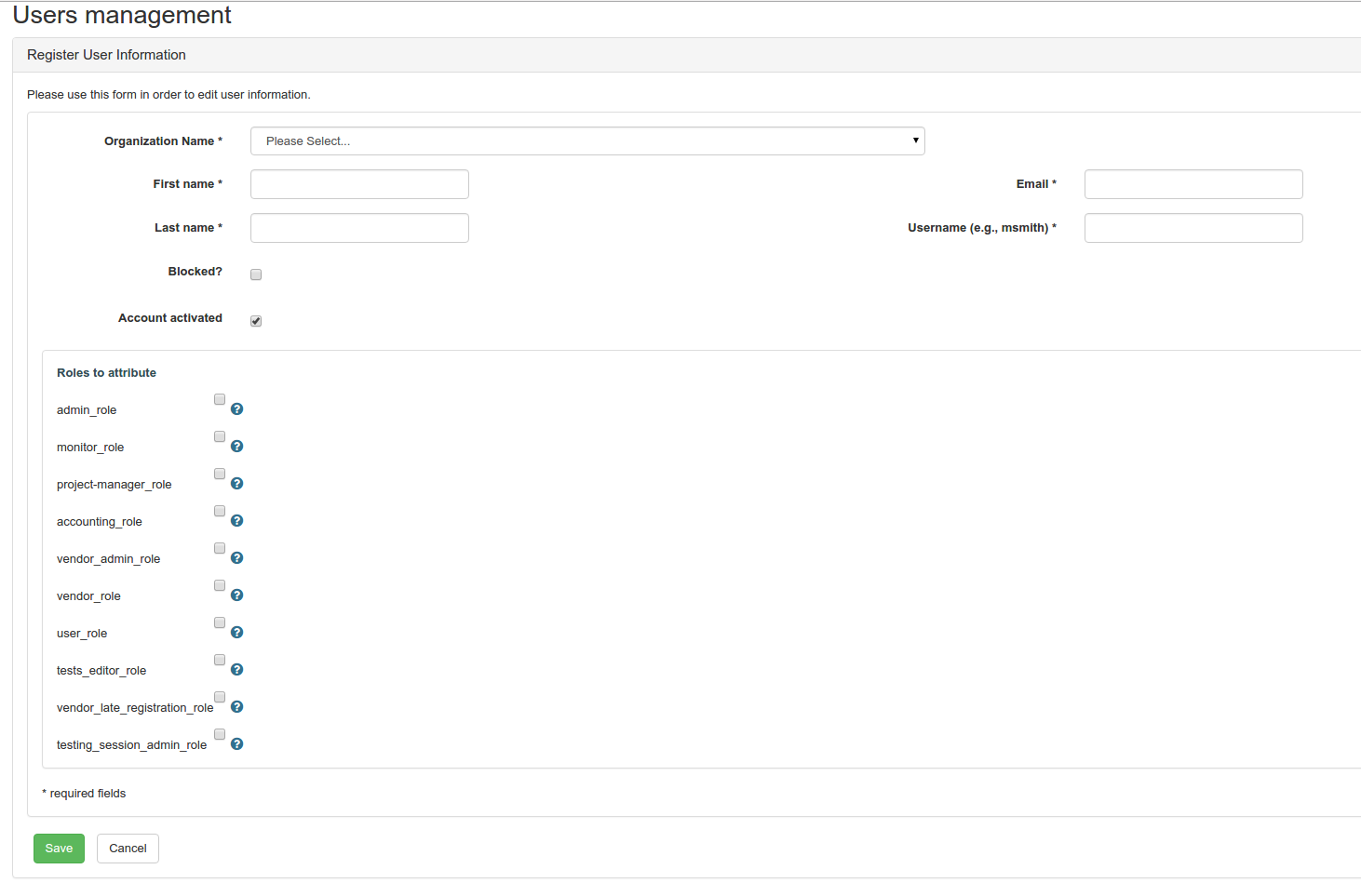1361x896 pixels.
Task: Click the Cancel button
Action: pyautogui.click(x=128, y=849)
